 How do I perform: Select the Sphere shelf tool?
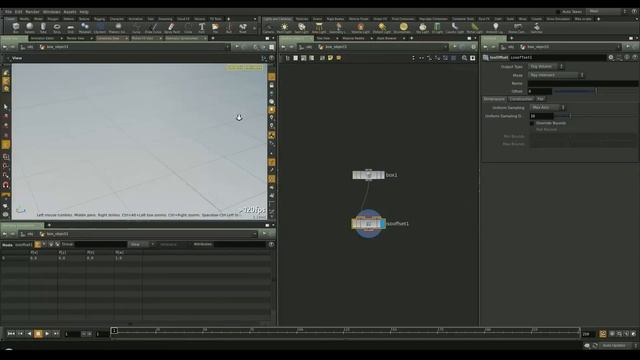(29, 28)
